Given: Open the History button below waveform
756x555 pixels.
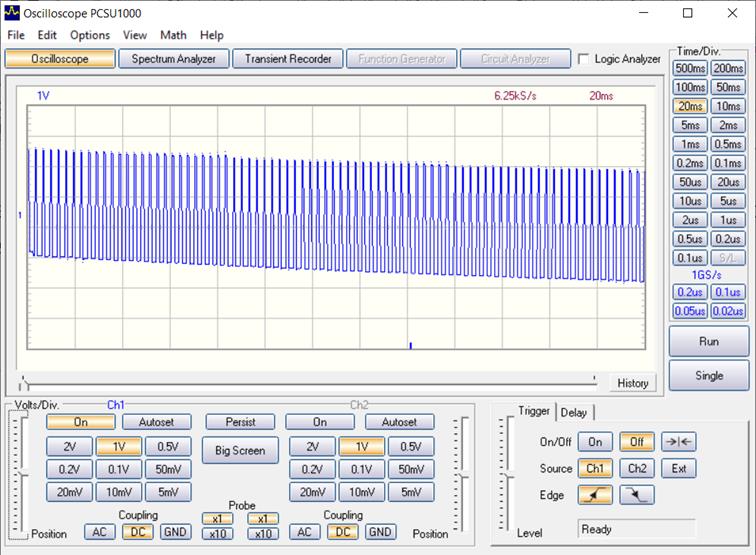Looking at the screenshot, I should pos(632,383).
